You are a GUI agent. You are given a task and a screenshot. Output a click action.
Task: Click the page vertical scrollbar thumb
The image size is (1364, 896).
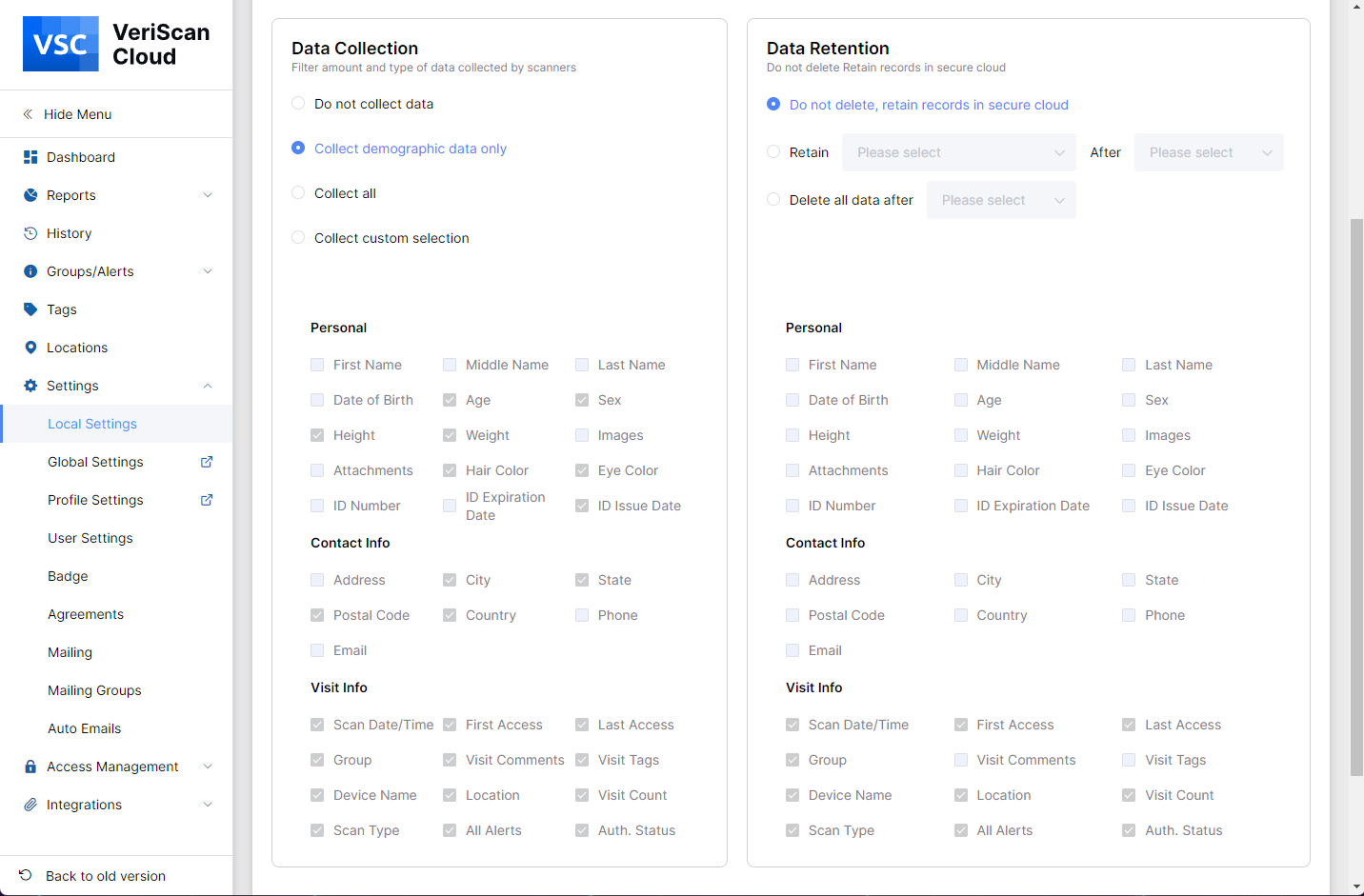[x=1356, y=497]
